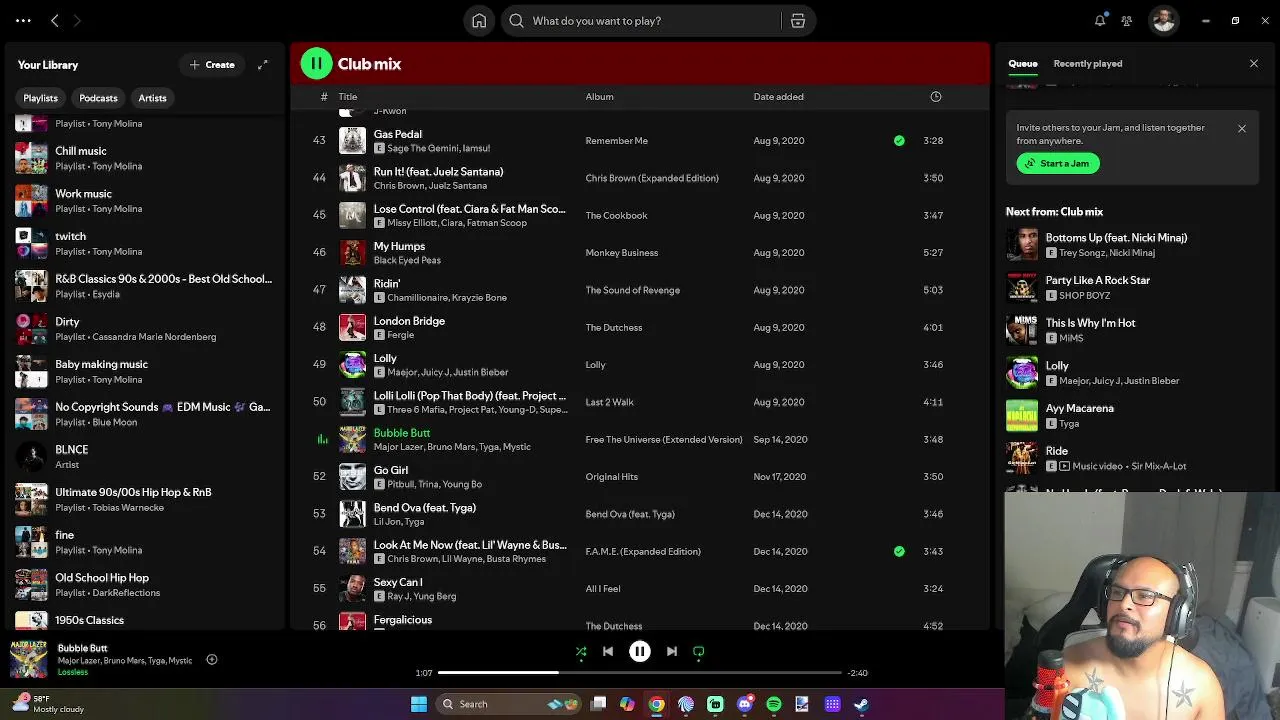The image size is (1280, 720).
Task: Open the Dirty playlist
Action: coord(145,329)
